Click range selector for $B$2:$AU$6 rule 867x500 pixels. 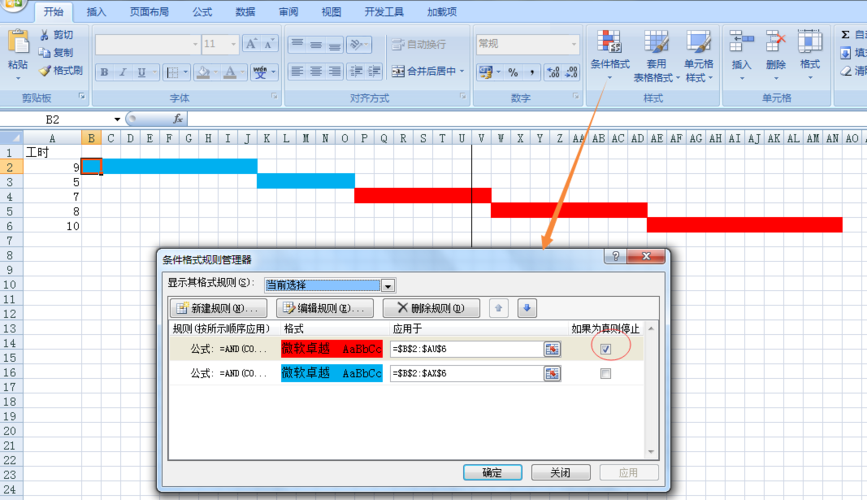[552, 349]
